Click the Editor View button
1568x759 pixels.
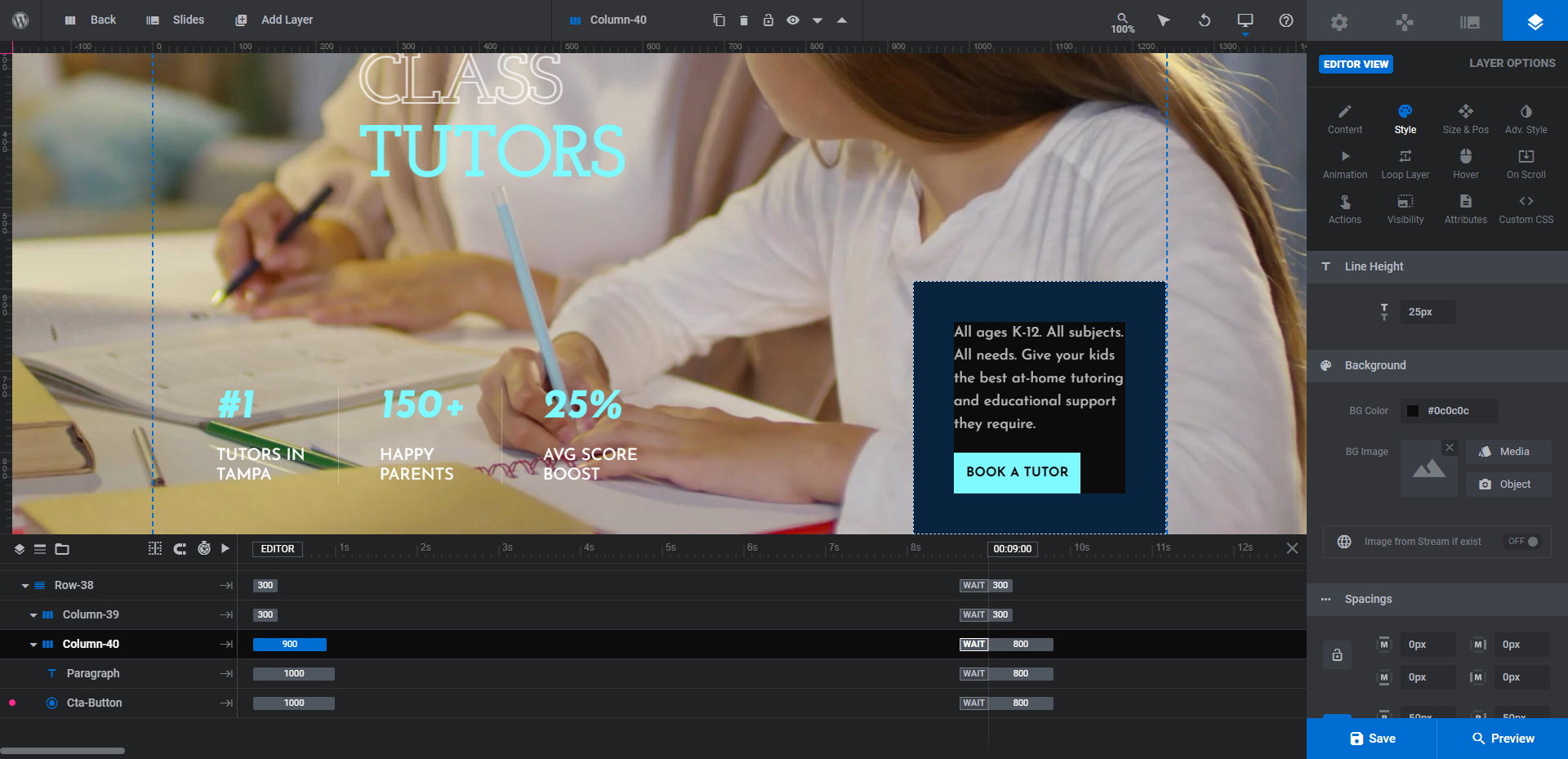[1356, 64]
